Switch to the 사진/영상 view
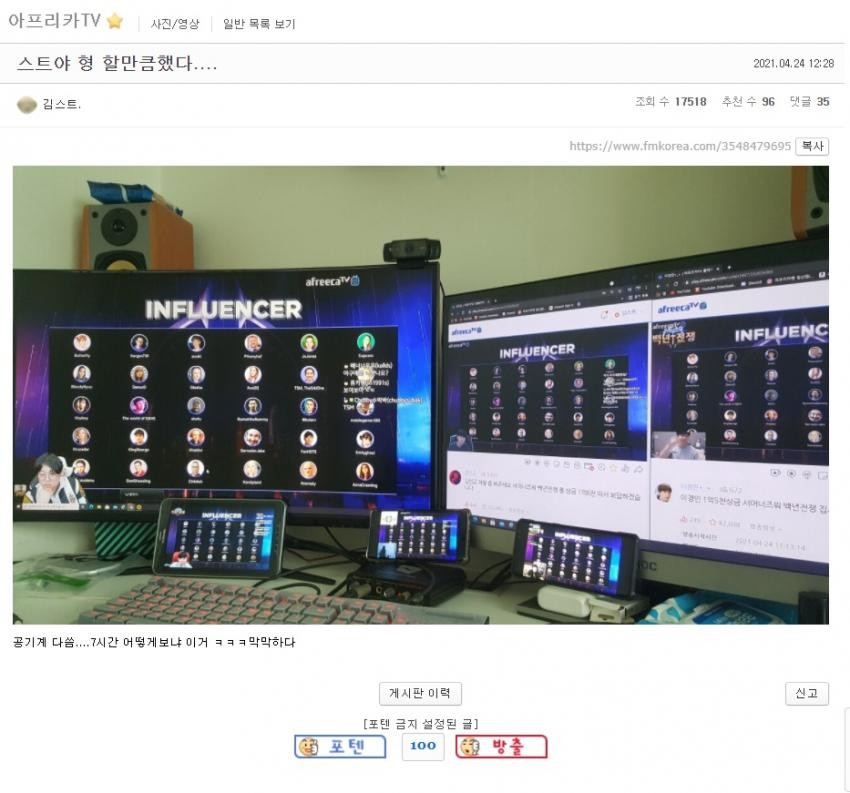 point(175,24)
